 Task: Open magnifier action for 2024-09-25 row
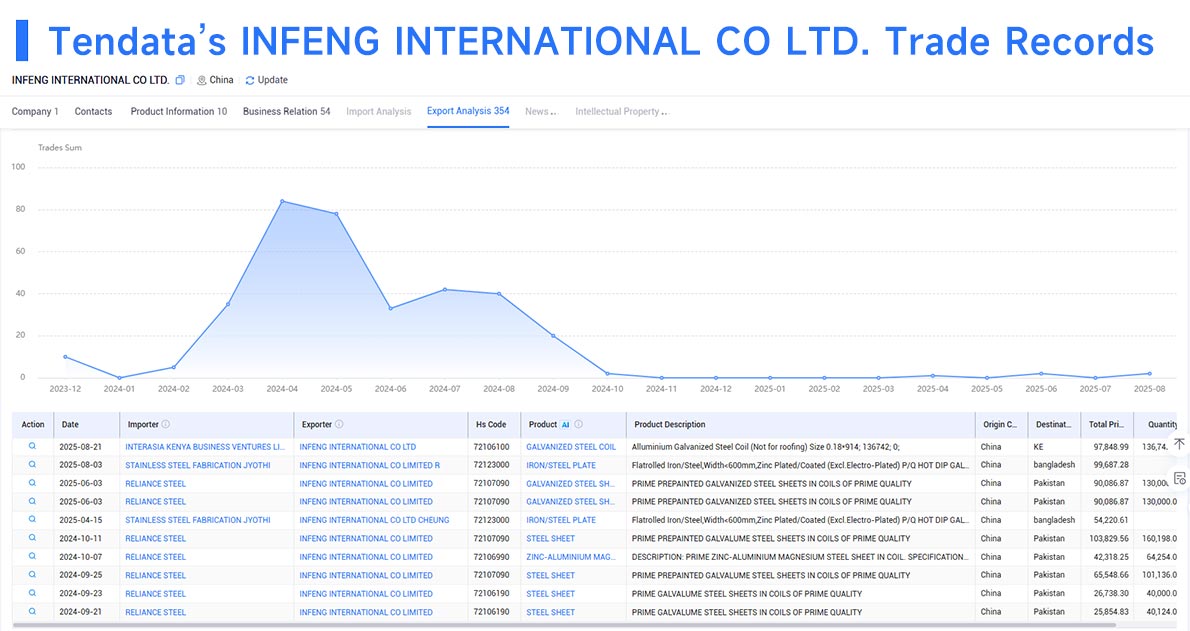33,575
